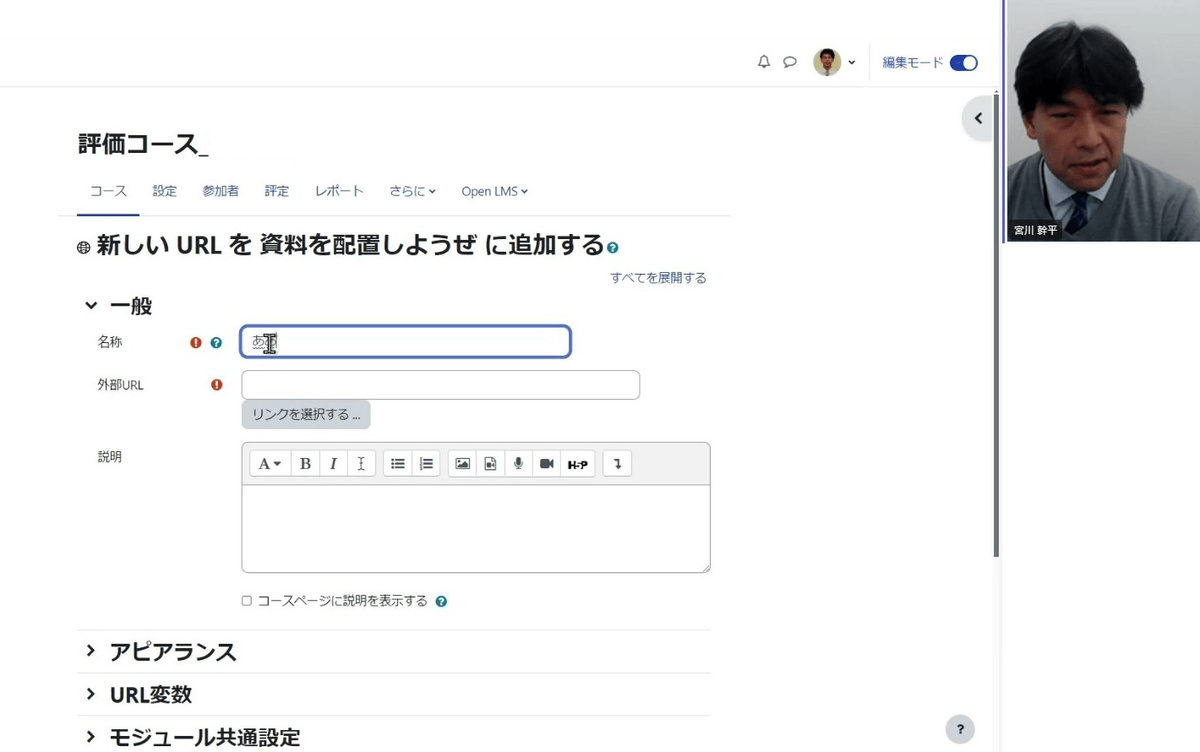Insert H5P content via toolbar
The image size is (1200, 752).
pos(578,464)
